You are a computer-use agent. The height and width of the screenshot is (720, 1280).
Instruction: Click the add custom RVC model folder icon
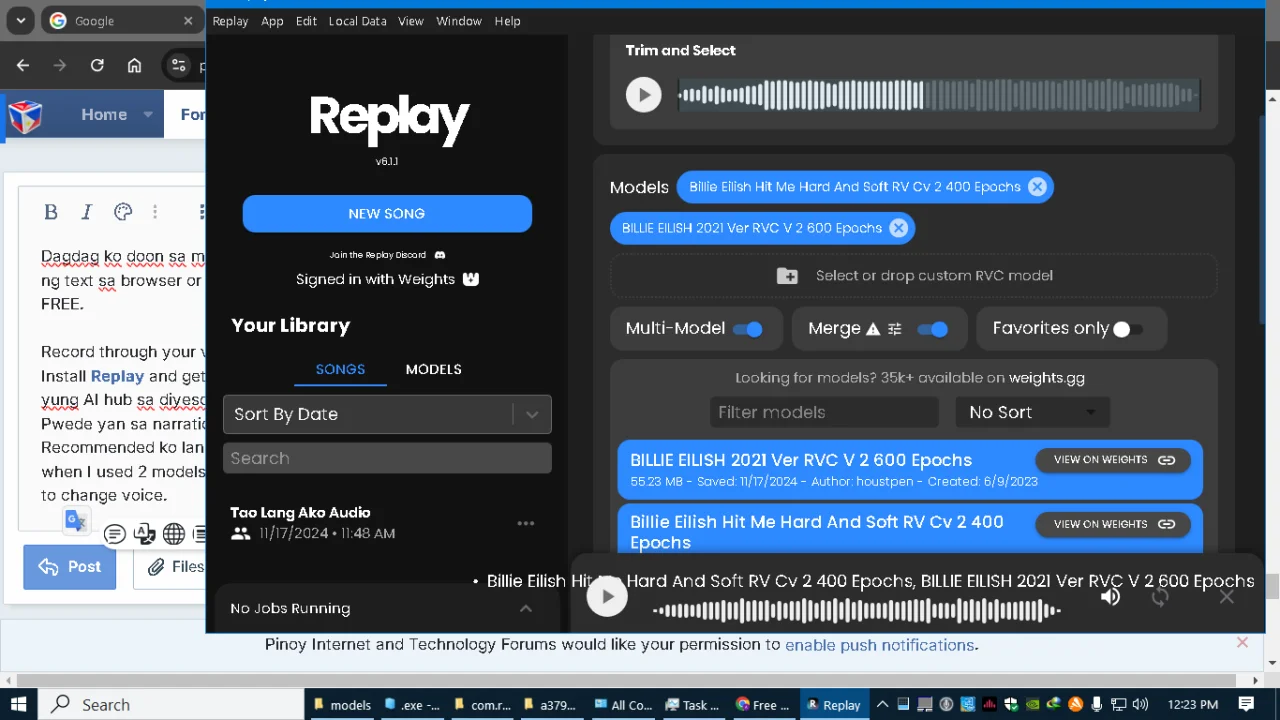point(787,276)
